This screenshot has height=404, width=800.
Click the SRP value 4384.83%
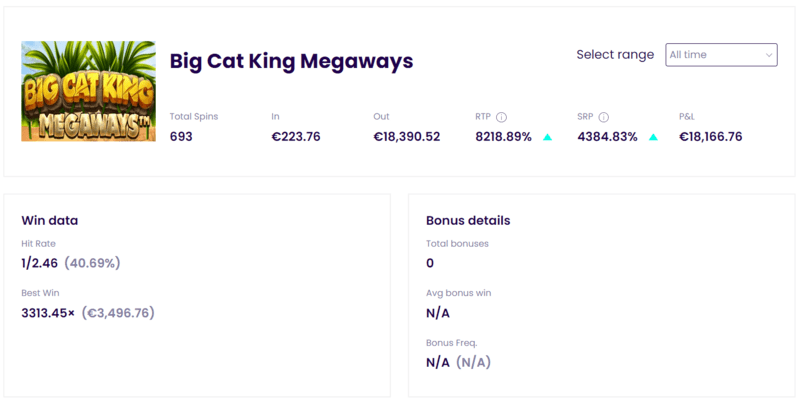[607, 137]
